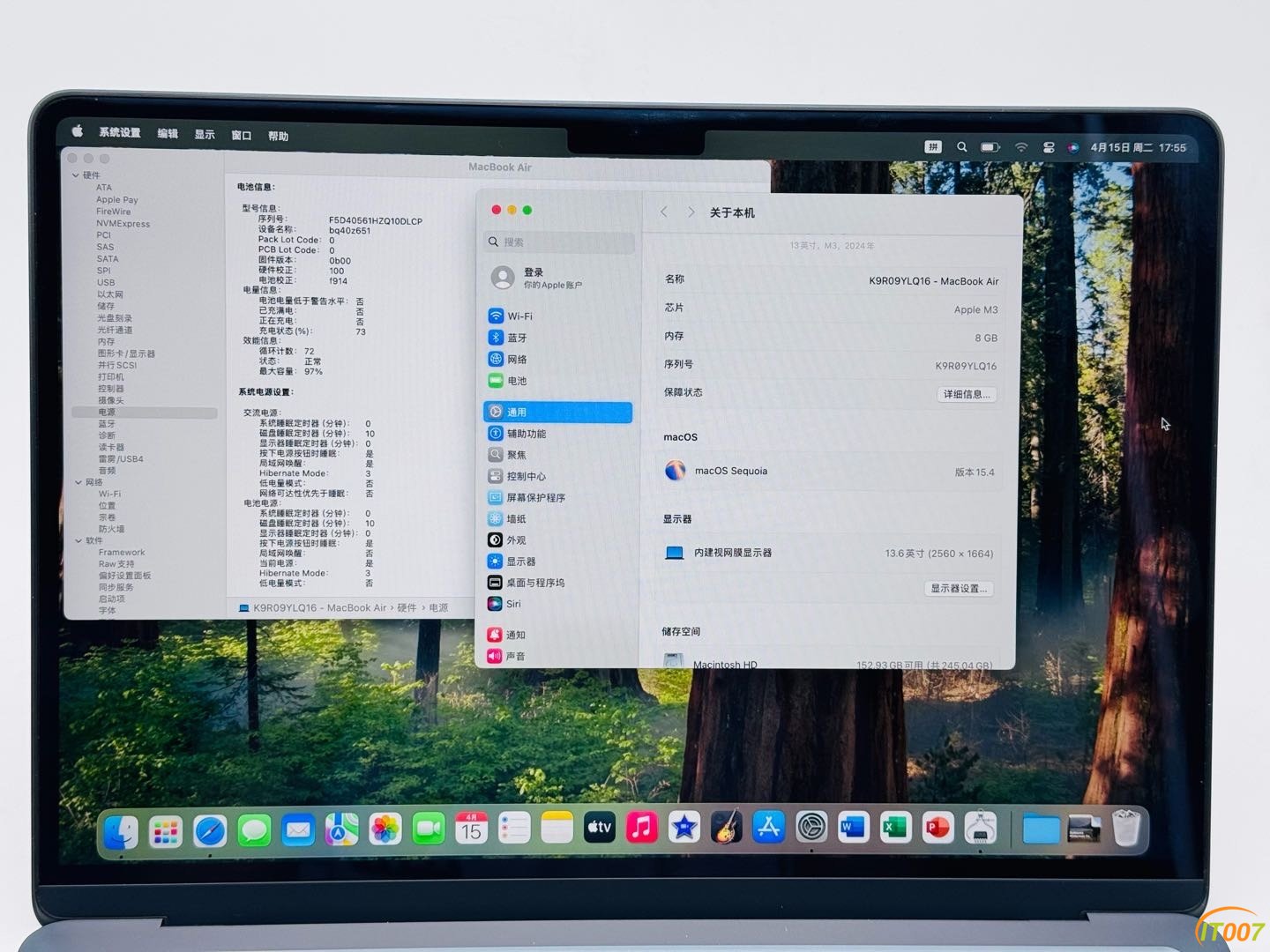Screen dimensions: 1270x952
Task: Open the 帮助 menu in menu bar
Action: click(x=279, y=136)
